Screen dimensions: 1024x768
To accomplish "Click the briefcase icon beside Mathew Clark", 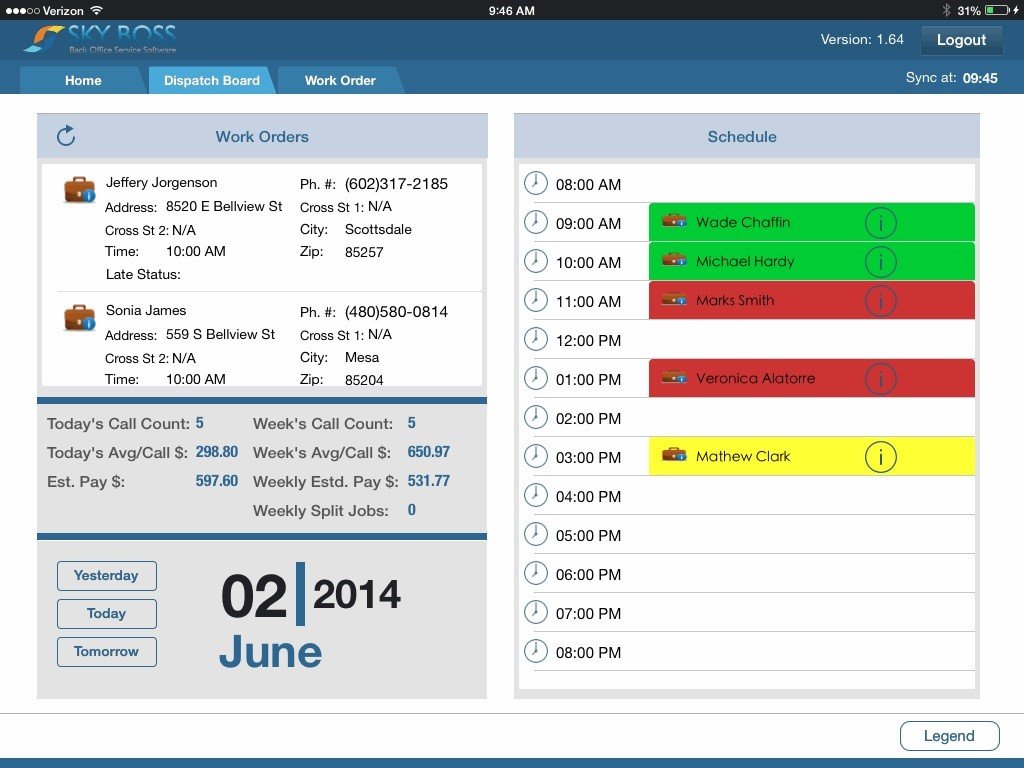I will [x=674, y=455].
